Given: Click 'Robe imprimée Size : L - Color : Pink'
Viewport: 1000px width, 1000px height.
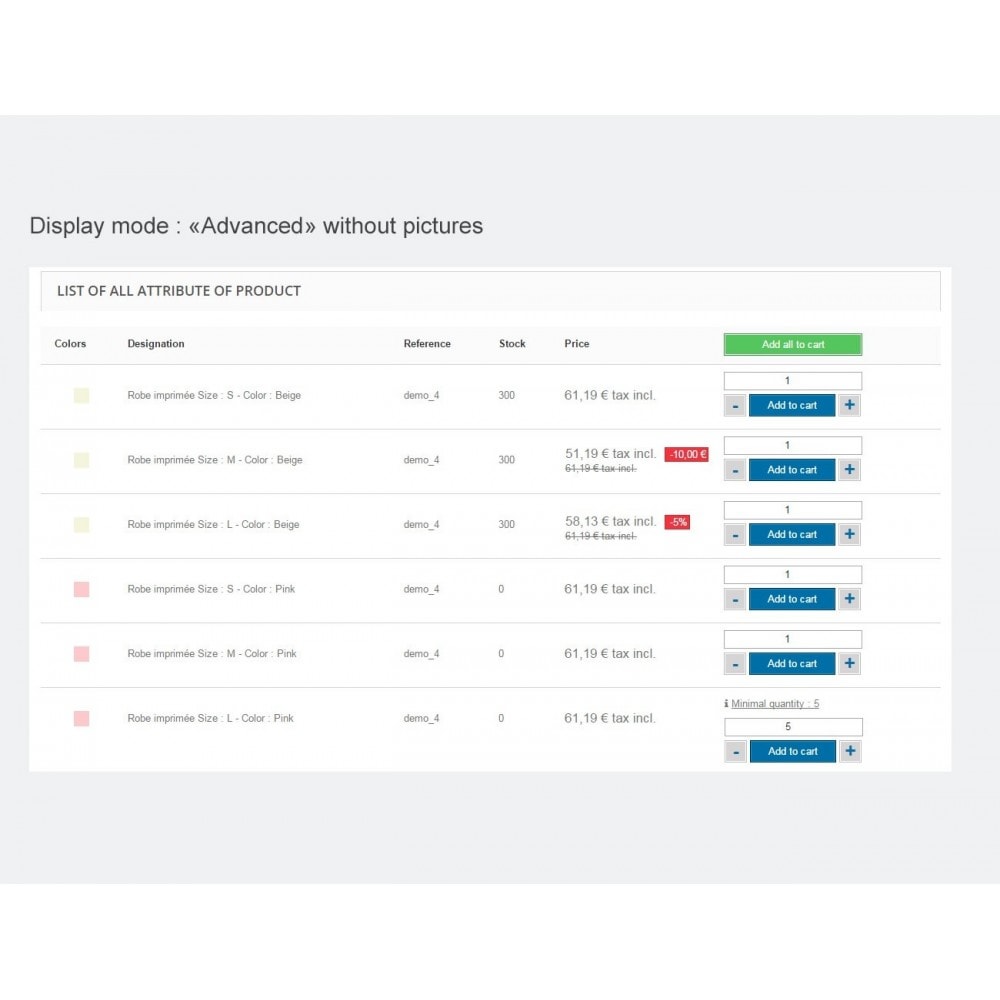Looking at the screenshot, I should [210, 719].
